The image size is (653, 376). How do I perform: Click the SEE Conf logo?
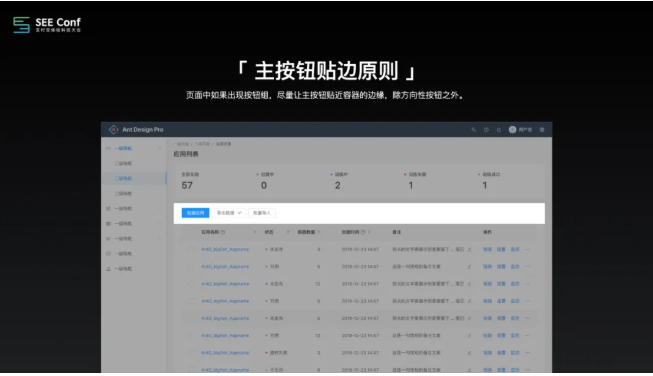point(47,25)
